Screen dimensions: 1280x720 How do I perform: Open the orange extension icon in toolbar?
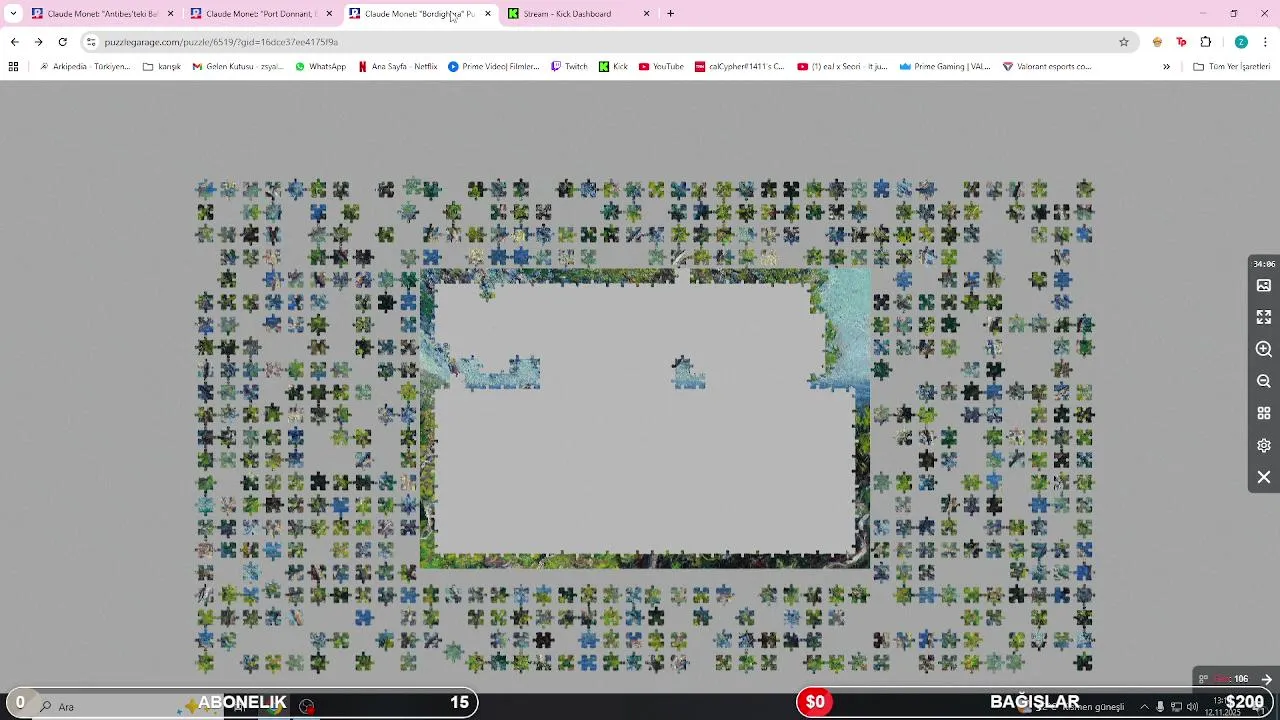(1157, 42)
